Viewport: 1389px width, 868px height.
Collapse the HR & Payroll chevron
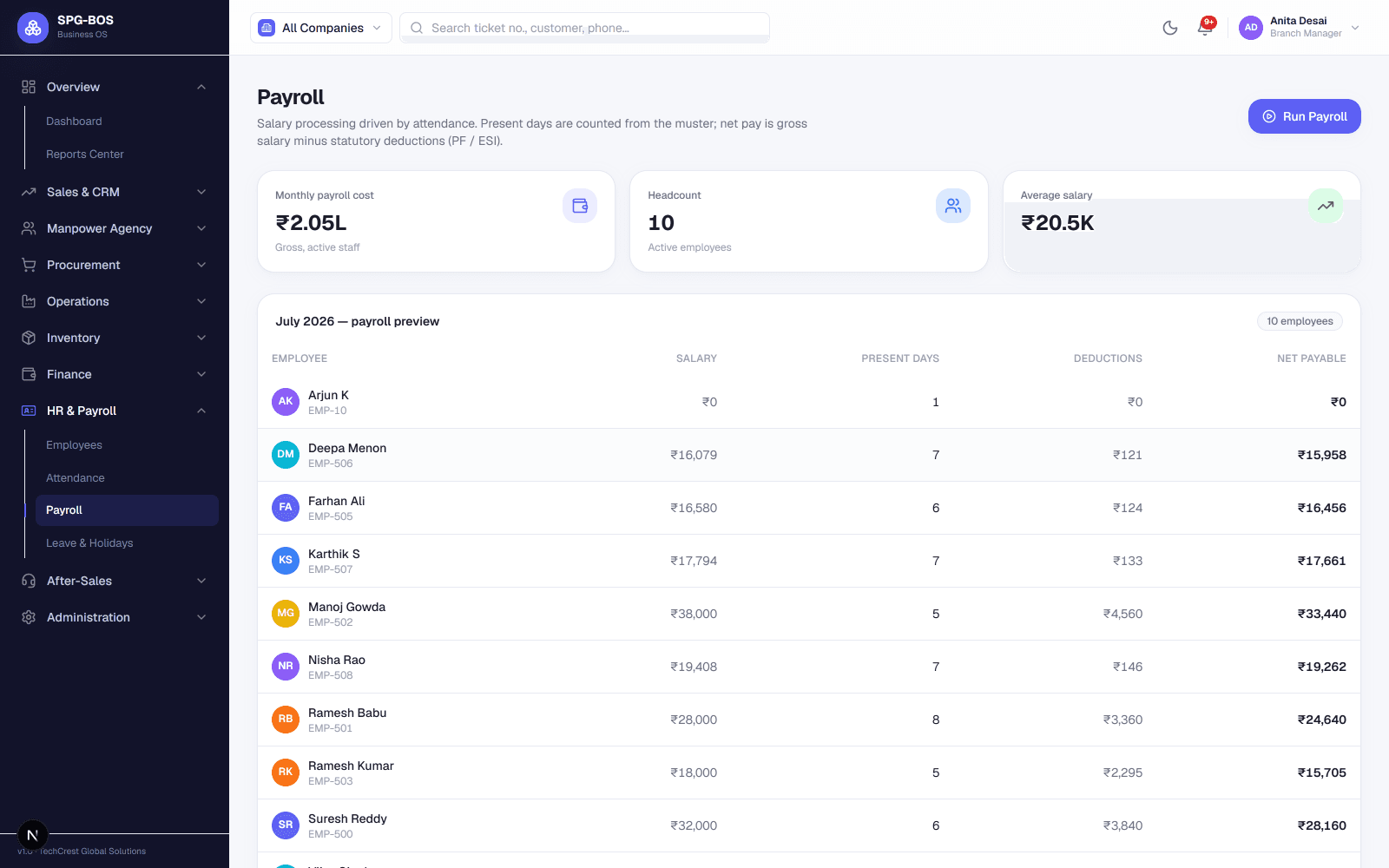tap(201, 411)
